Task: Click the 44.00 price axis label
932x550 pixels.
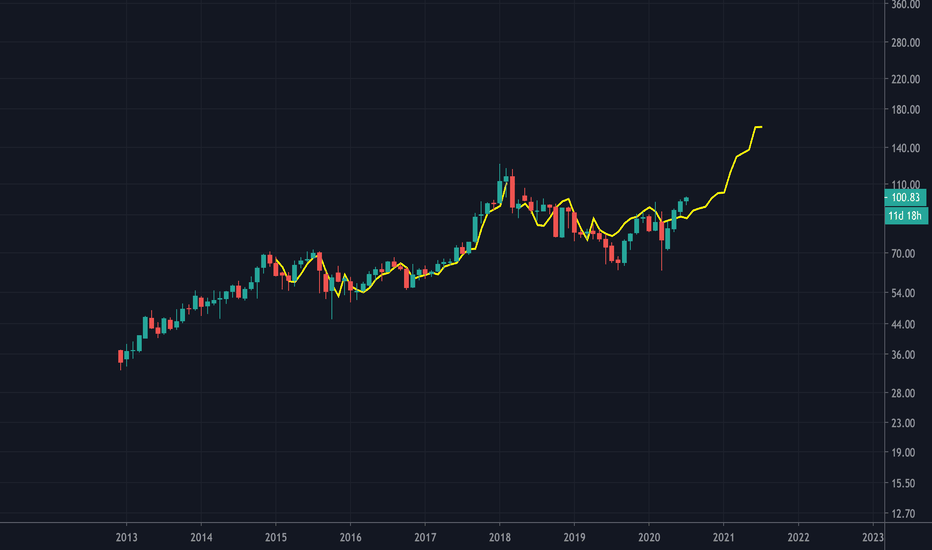Action: (903, 325)
